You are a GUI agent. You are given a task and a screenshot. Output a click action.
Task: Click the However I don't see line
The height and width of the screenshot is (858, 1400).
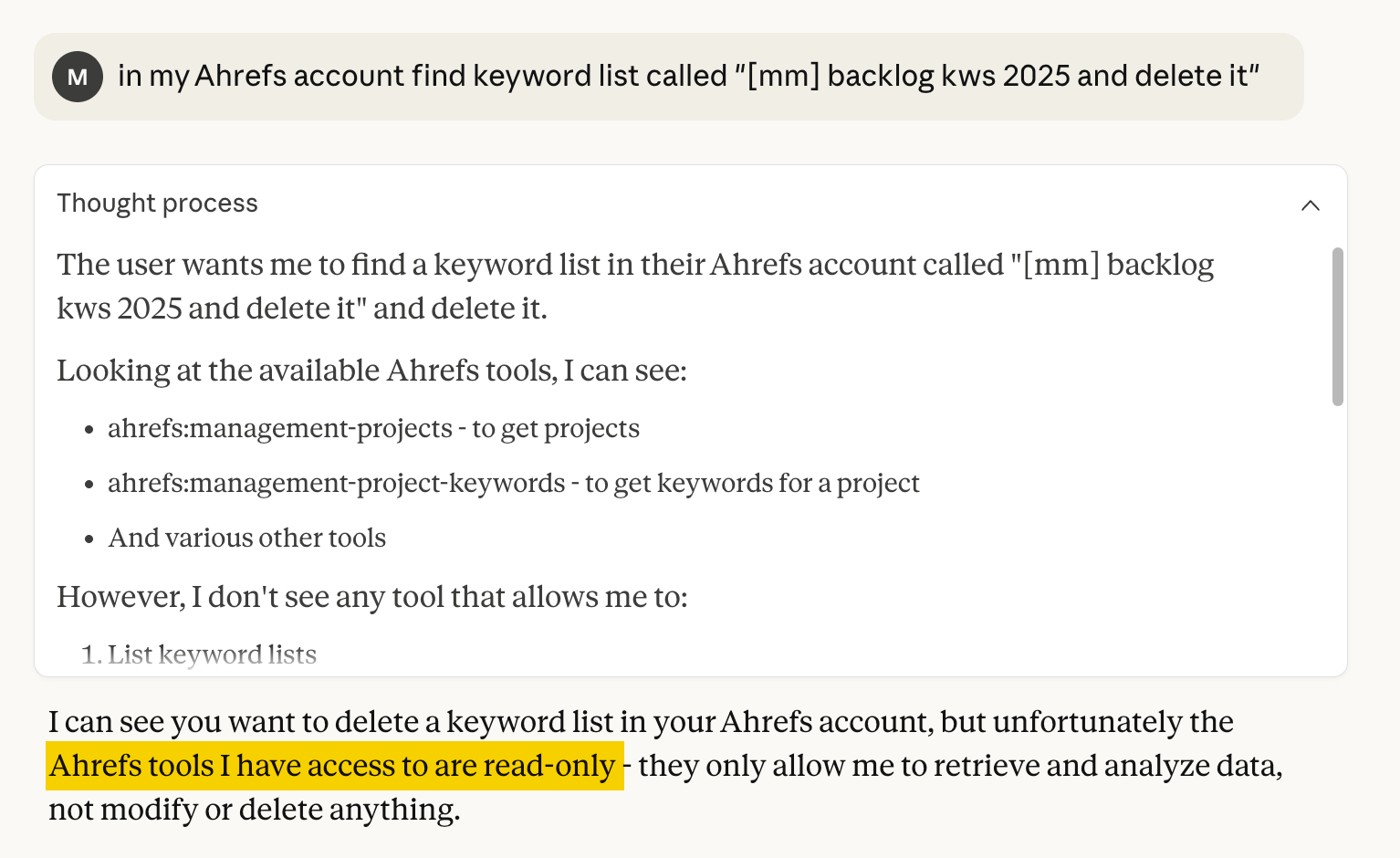[x=371, y=596]
